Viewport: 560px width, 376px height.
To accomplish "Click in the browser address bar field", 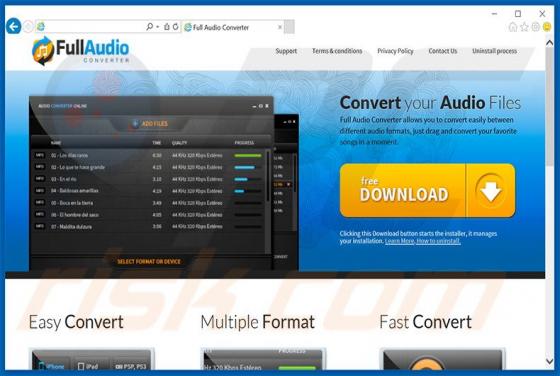I will [x=95, y=27].
